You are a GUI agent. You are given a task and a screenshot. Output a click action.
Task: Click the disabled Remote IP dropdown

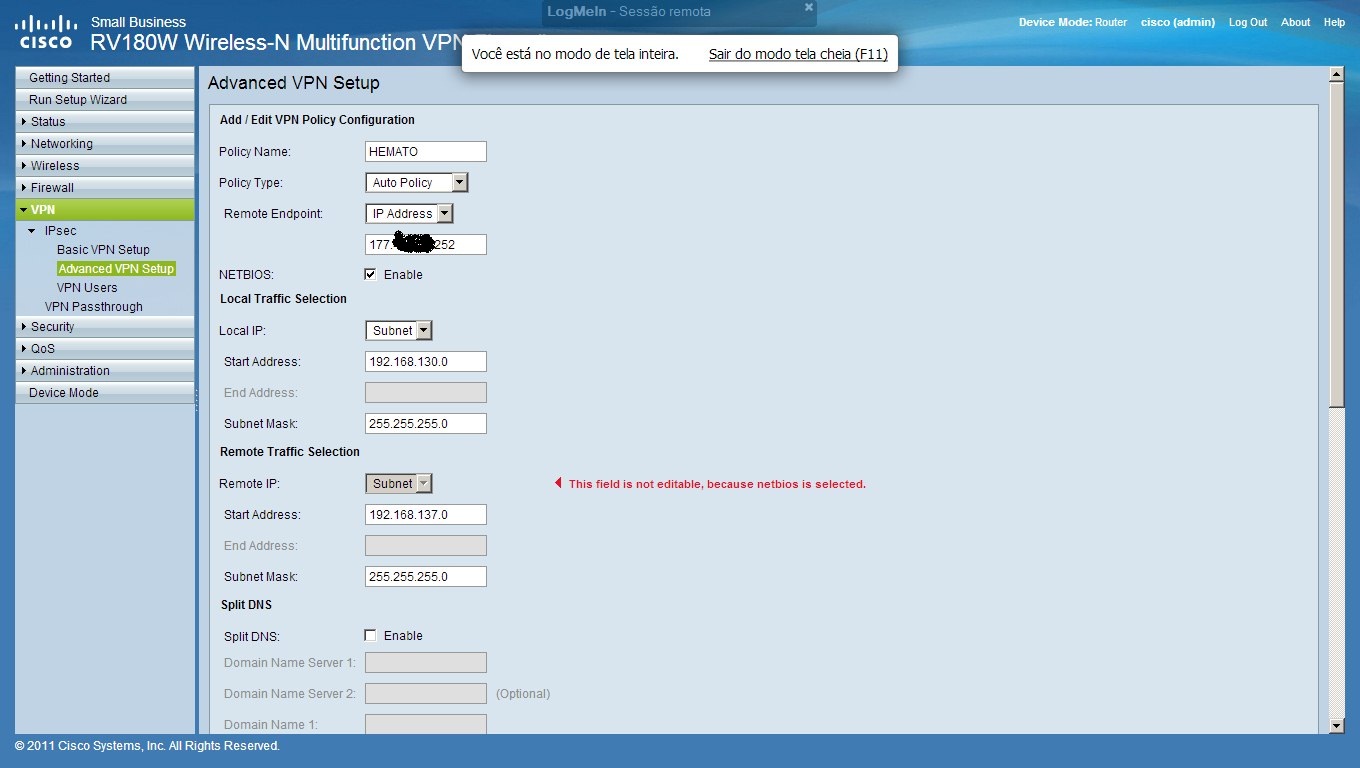[399, 484]
